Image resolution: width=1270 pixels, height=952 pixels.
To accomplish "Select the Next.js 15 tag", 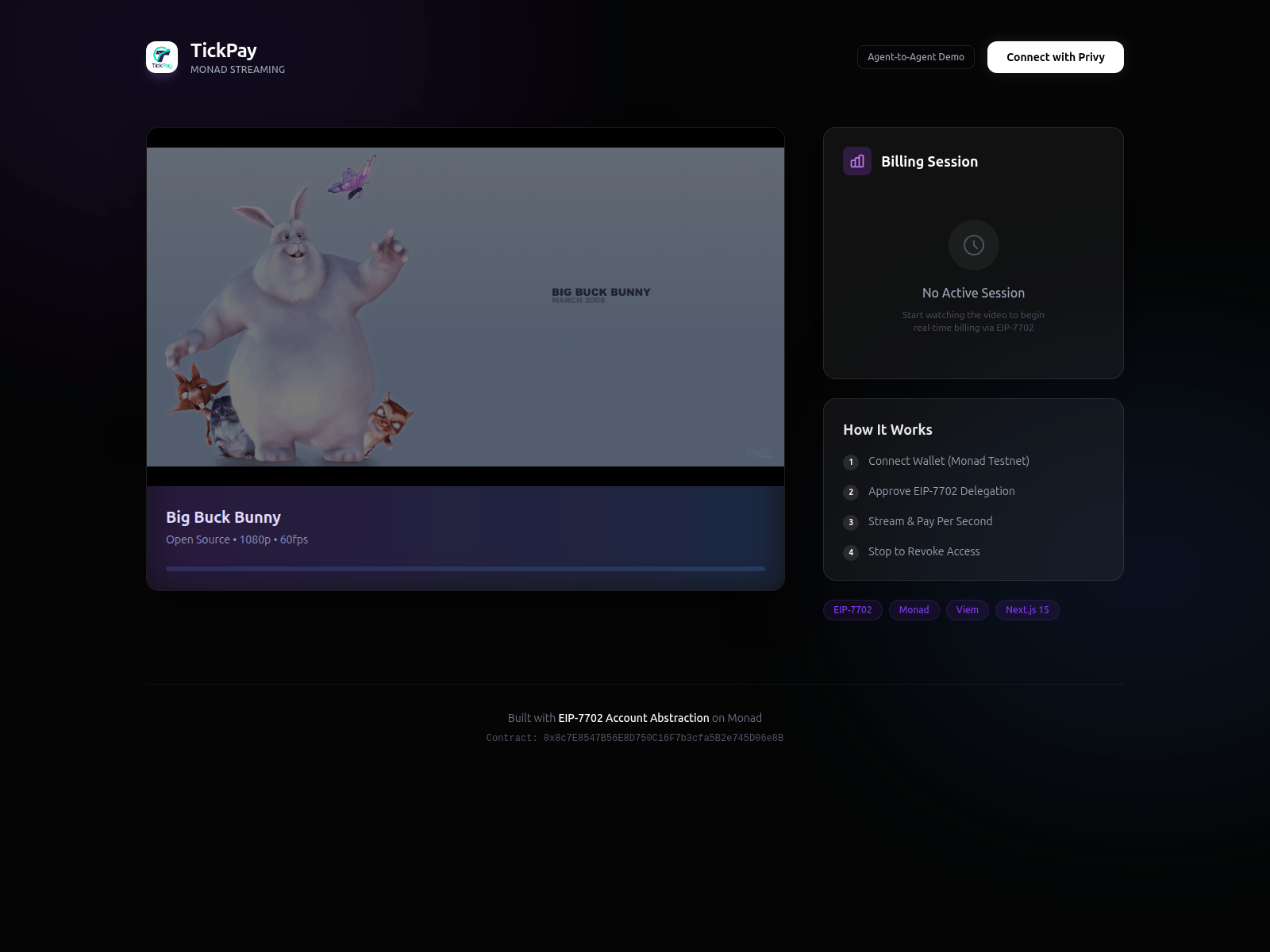I will pos(1027,610).
